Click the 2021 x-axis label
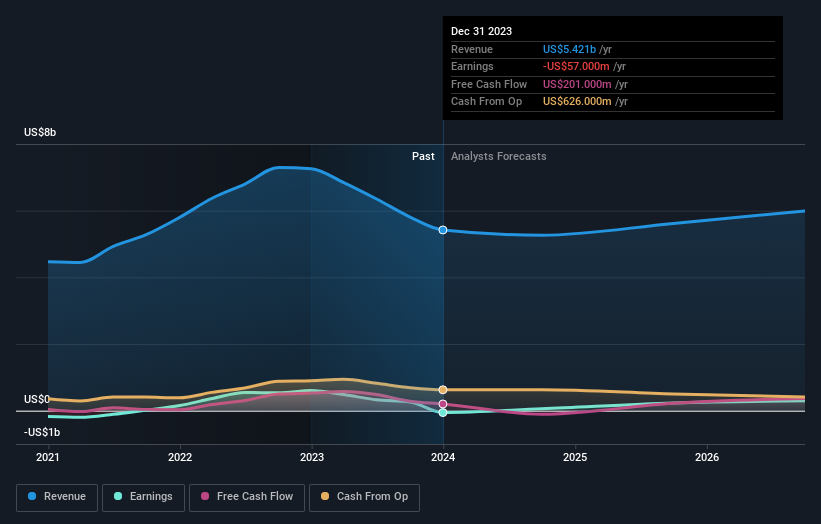The image size is (821, 524). (48, 457)
